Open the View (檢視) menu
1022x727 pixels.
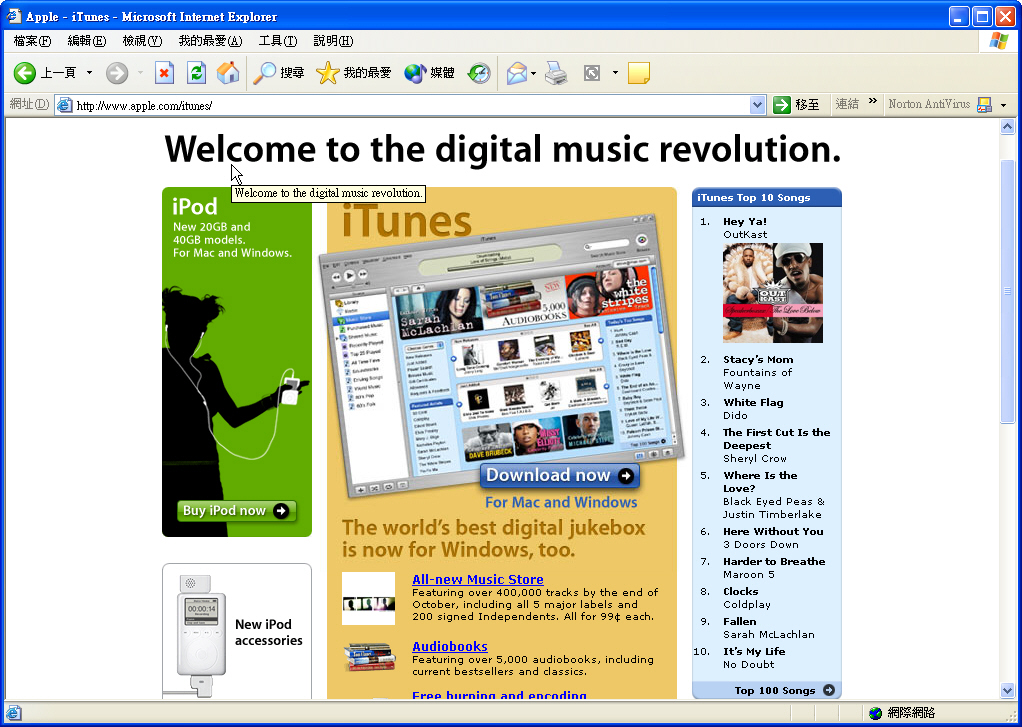click(x=142, y=41)
